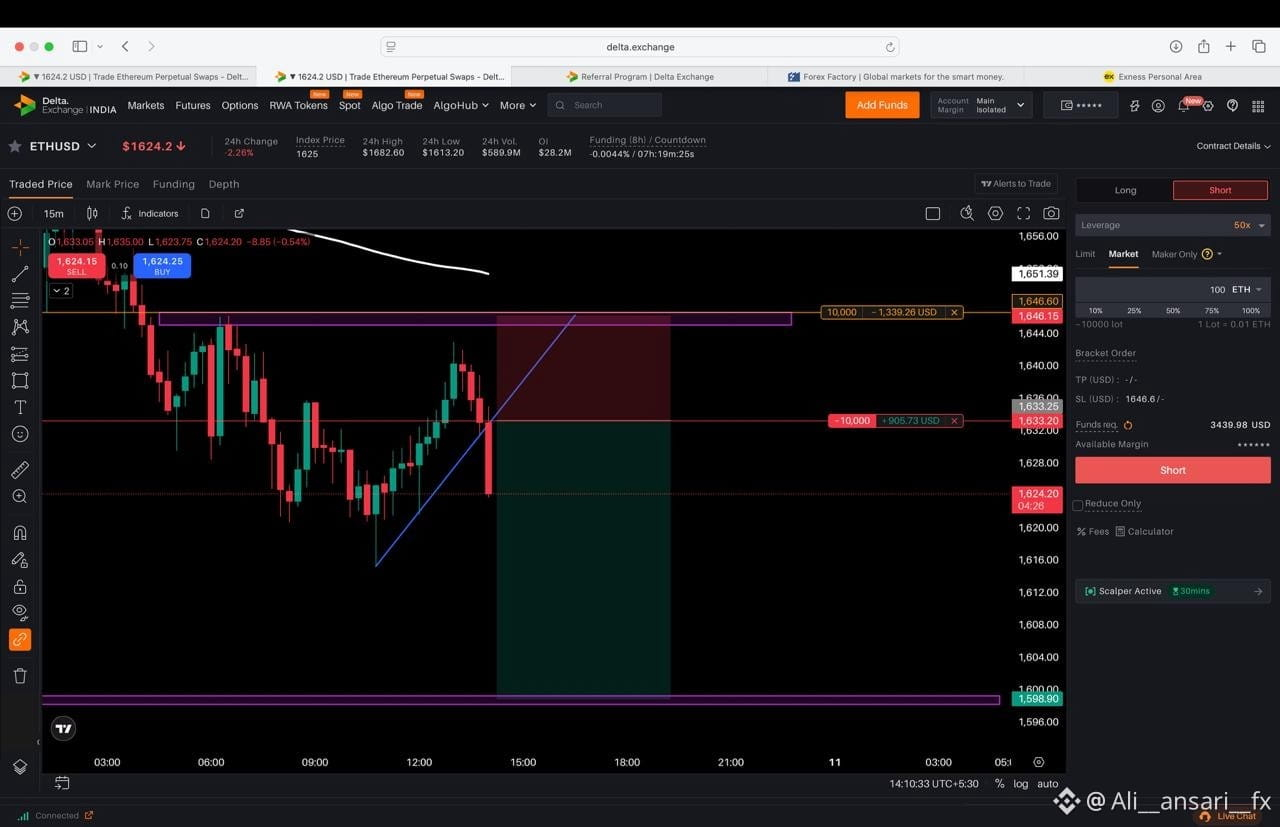The height and width of the screenshot is (827, 1280).
Task: Open the Indicators menu
Action: click(x=150, y=213)
